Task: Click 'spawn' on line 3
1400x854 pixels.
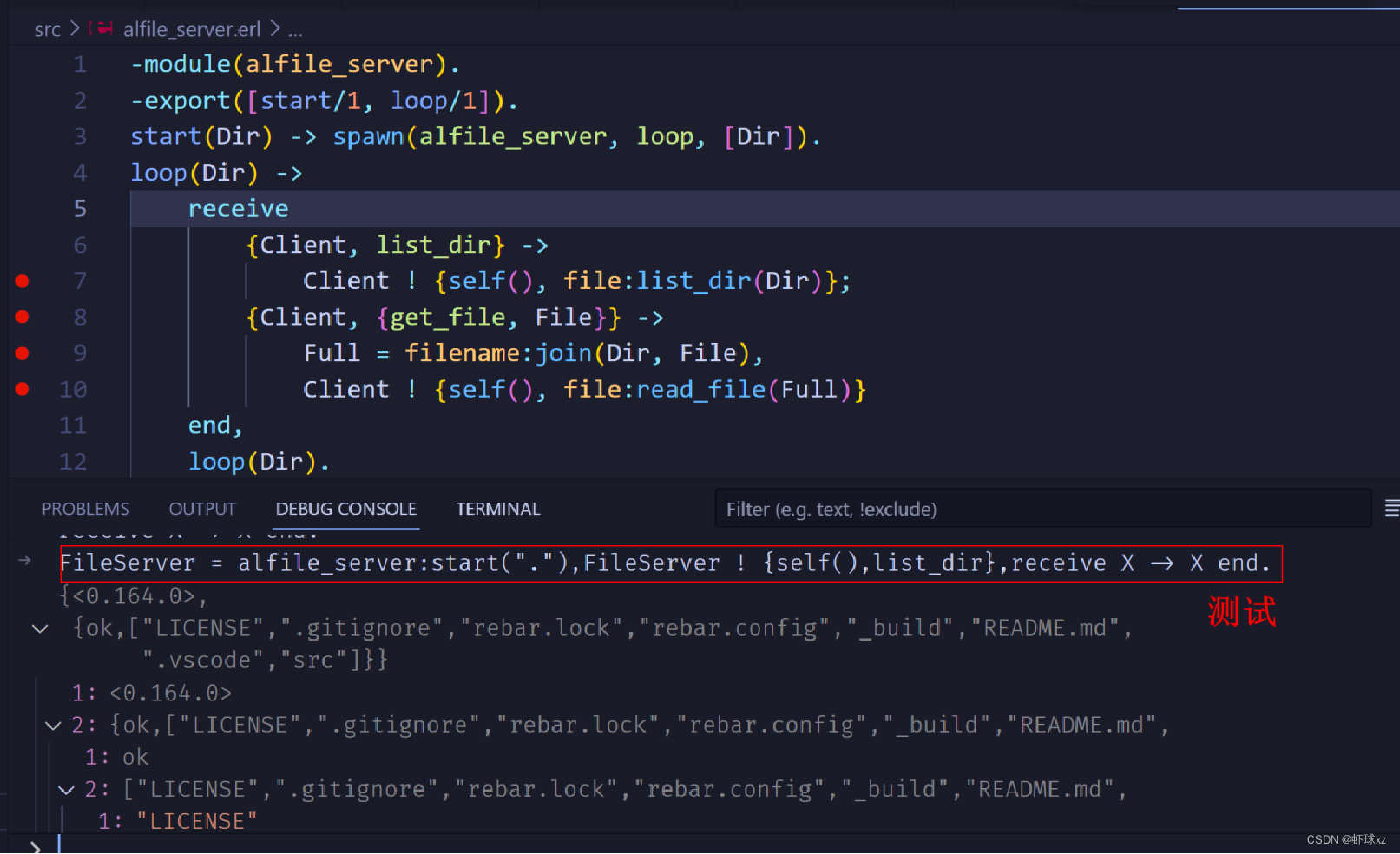Action: point(369,137)
